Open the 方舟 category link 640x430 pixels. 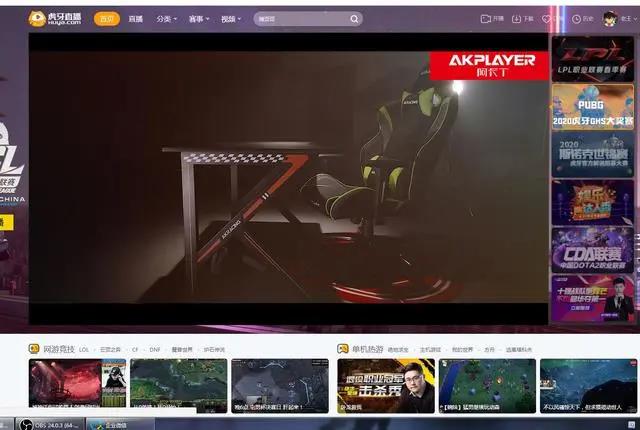pos(489,350)
